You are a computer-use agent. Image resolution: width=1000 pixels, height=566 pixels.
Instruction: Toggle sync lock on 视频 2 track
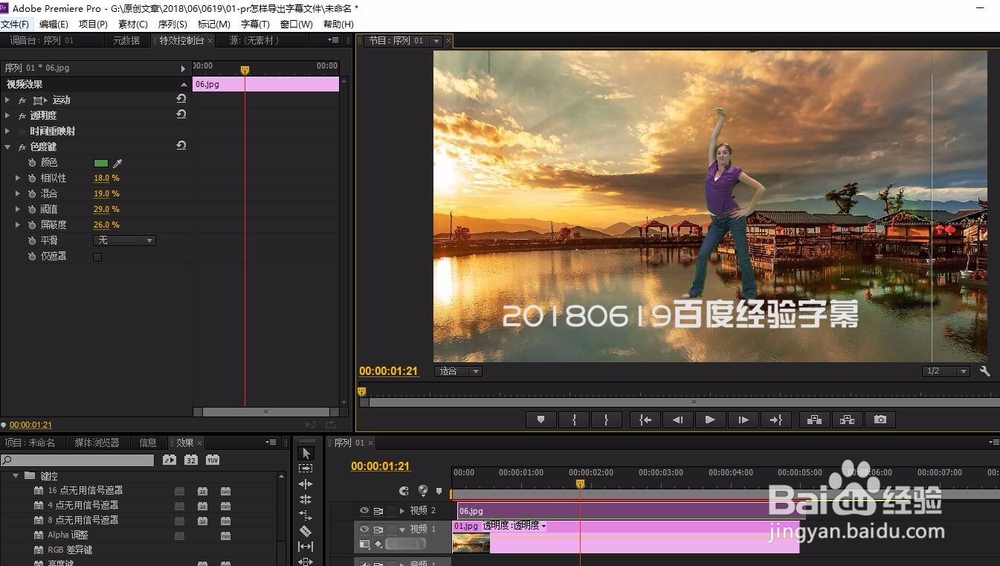pos(378,510)
